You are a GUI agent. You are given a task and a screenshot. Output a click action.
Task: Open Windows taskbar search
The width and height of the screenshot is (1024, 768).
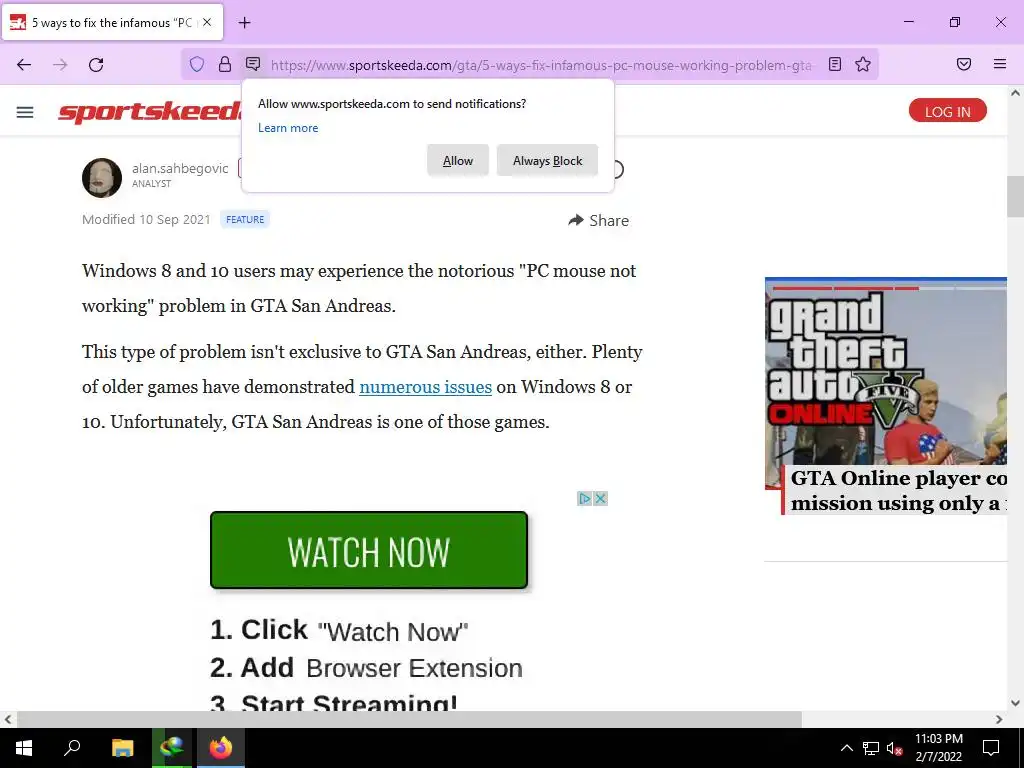pos(72,748)
